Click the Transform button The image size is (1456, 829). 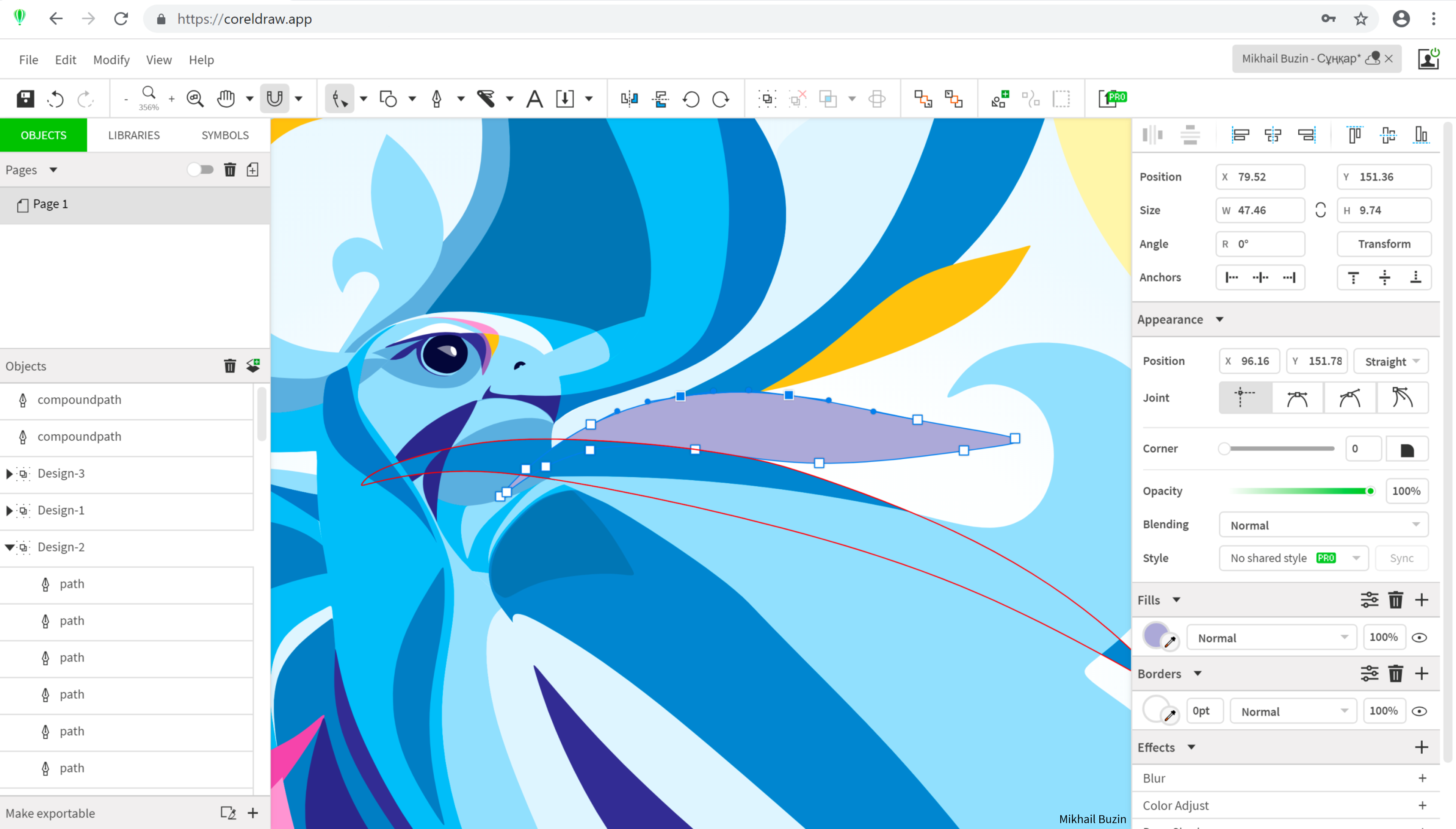point(1384,243)
